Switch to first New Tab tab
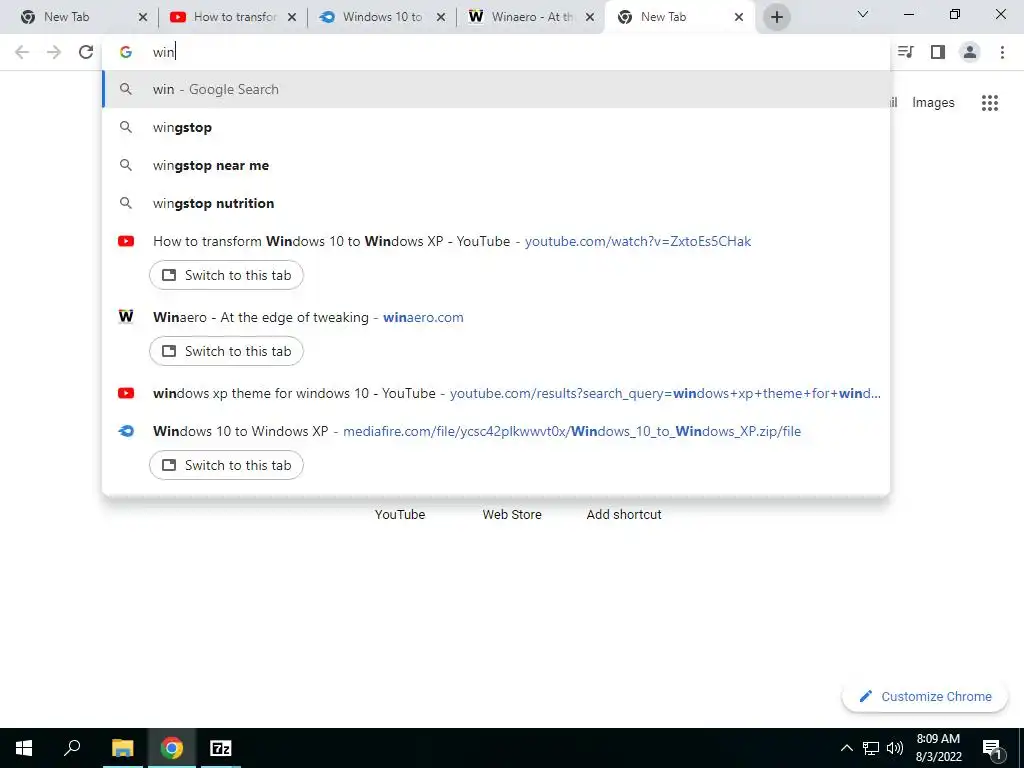The image size is (1024, 768). pyautogui.click(x=75, y=17)
